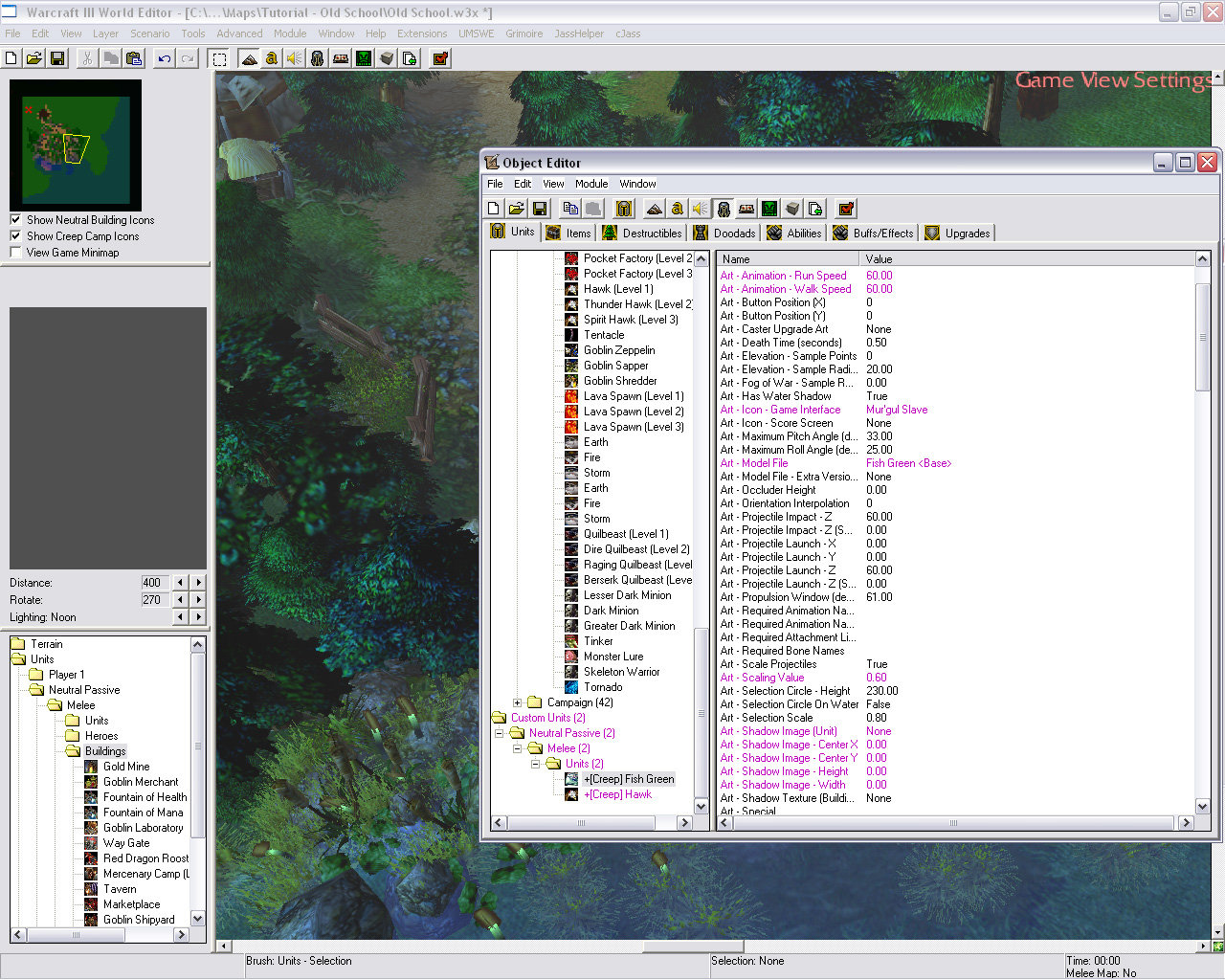Open Trigger Editor from main toolbar
This screenshot has width=1225, height=980.
click(272, 58)
